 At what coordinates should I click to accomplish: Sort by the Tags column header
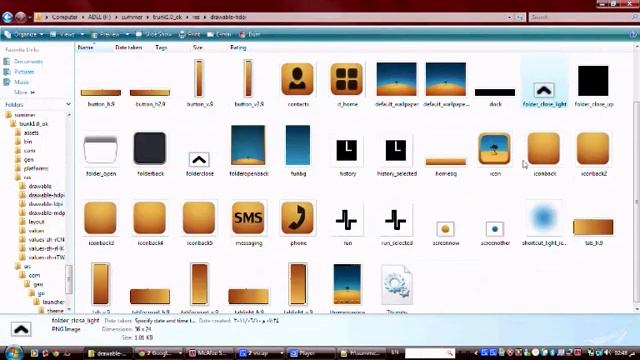(161, 47)
